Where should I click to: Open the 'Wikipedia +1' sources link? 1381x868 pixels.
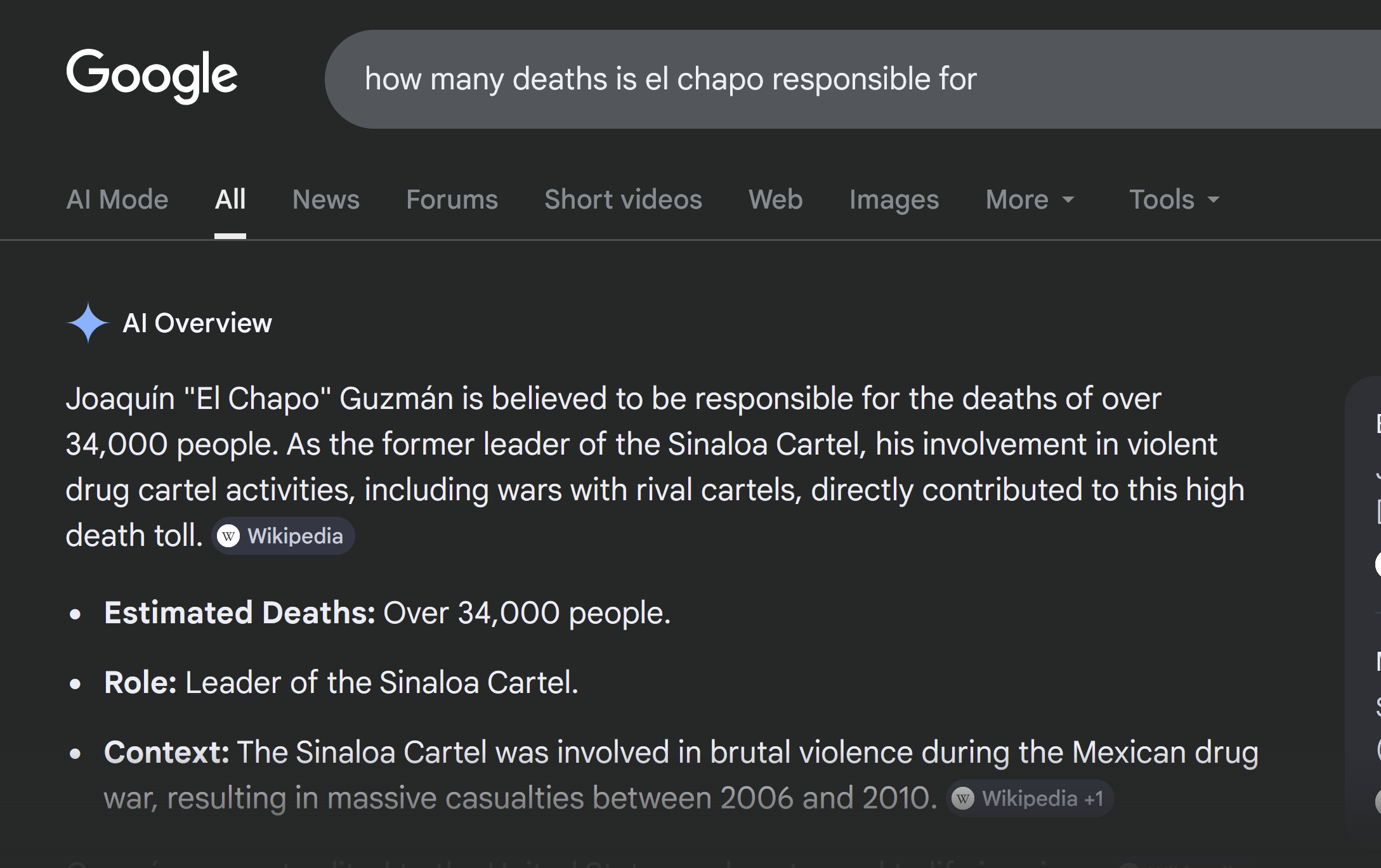tap(1042, 798)
